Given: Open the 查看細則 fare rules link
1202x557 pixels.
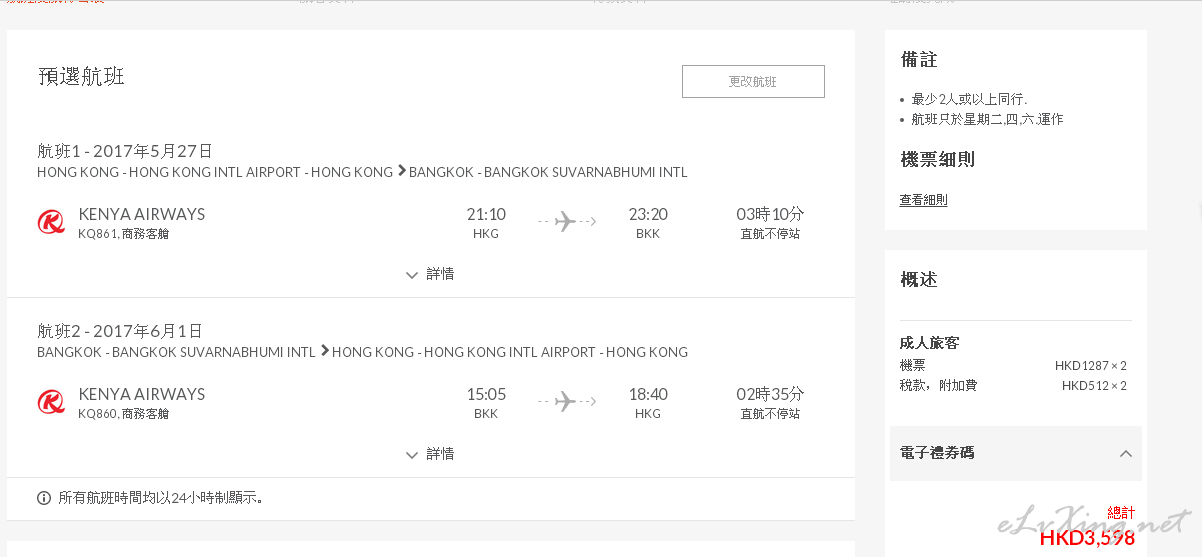Looking at the screenshot, I should pos(923,200).
